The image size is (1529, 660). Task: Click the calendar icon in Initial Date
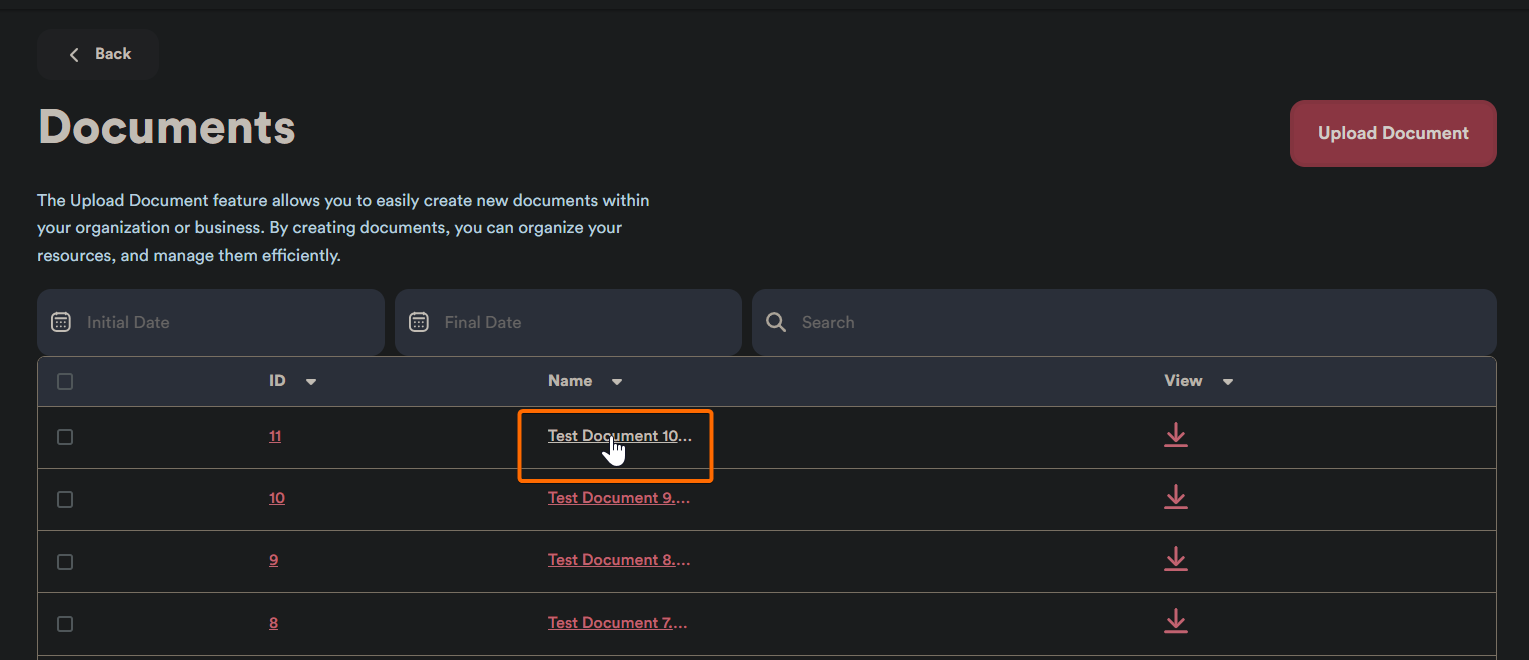61,322
